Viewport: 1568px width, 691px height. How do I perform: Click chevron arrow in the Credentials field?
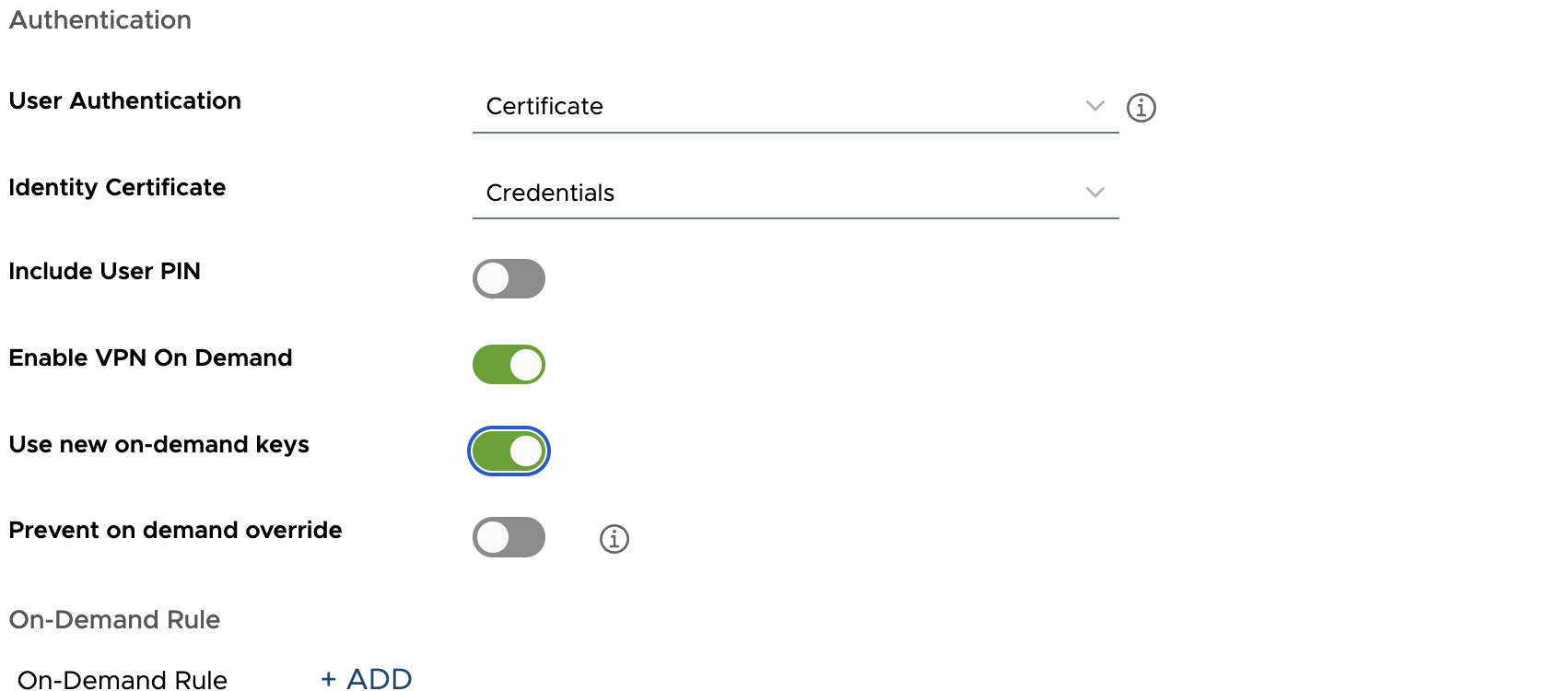click(x=1094, y=193)
